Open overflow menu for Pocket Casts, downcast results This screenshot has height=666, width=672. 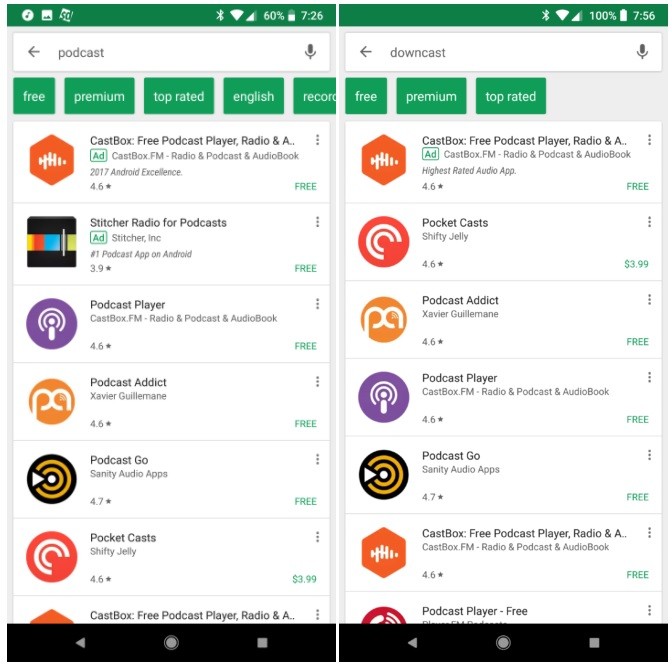click(x=650, y=222)
